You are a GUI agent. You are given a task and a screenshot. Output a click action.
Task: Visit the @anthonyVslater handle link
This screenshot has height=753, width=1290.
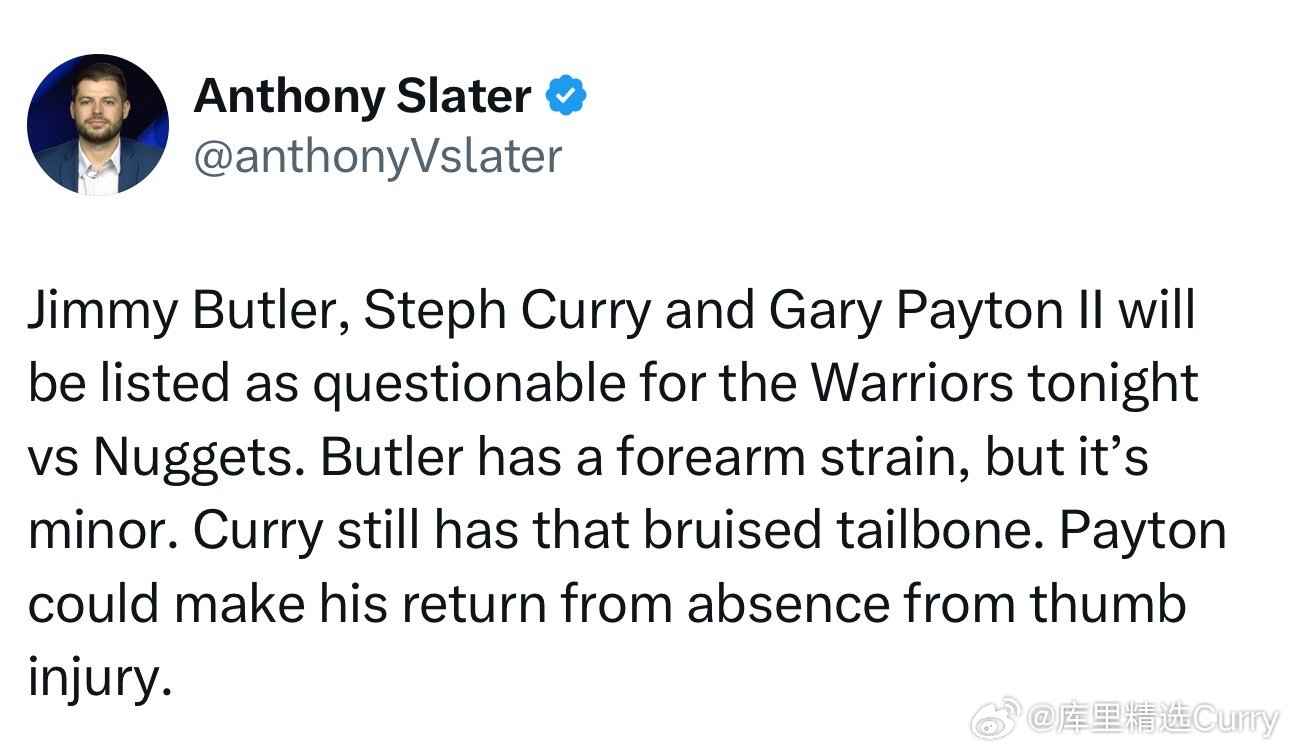click(377, 157)
